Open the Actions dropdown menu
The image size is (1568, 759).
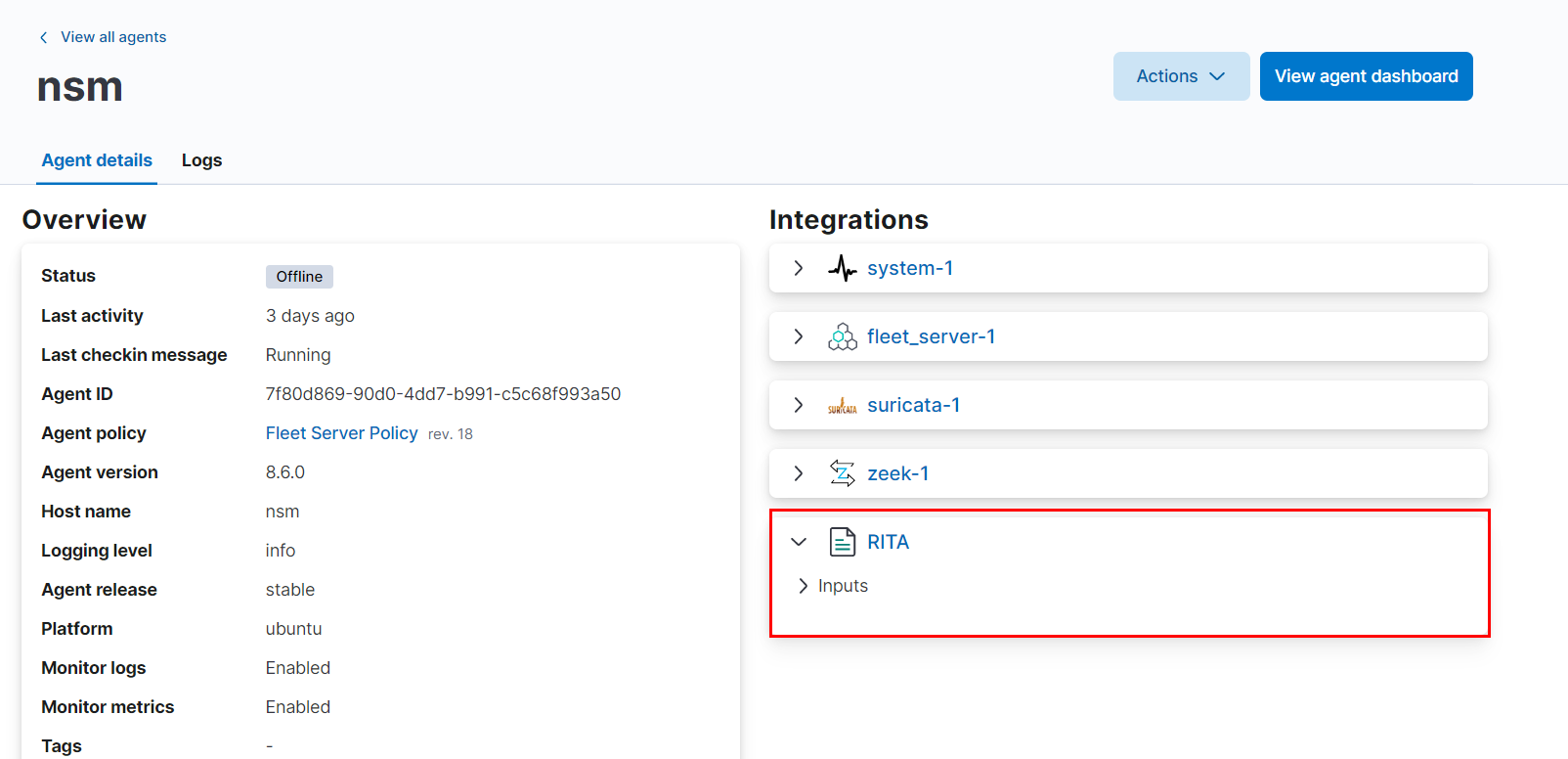1181,76
